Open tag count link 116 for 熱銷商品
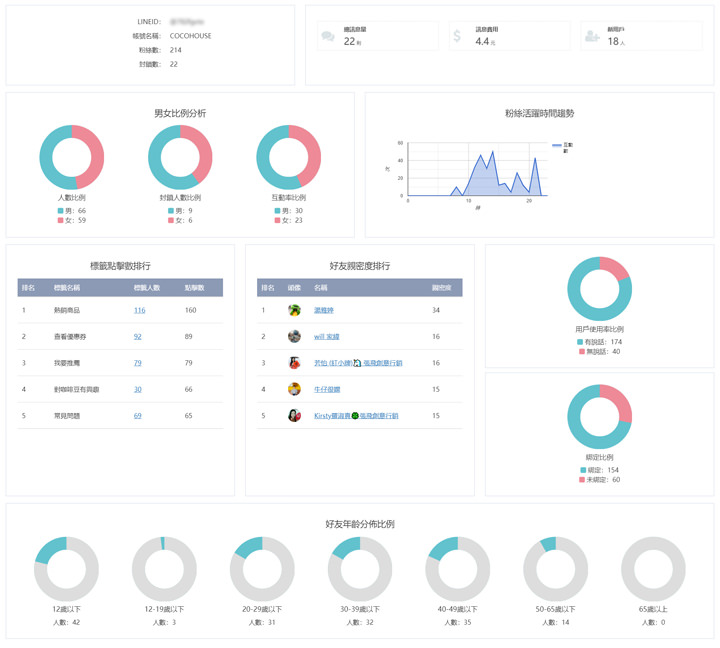 (139, 311)
